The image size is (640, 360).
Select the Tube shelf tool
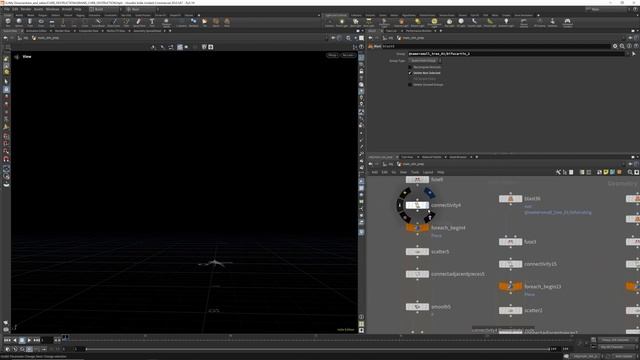click(x=30, y=22)
